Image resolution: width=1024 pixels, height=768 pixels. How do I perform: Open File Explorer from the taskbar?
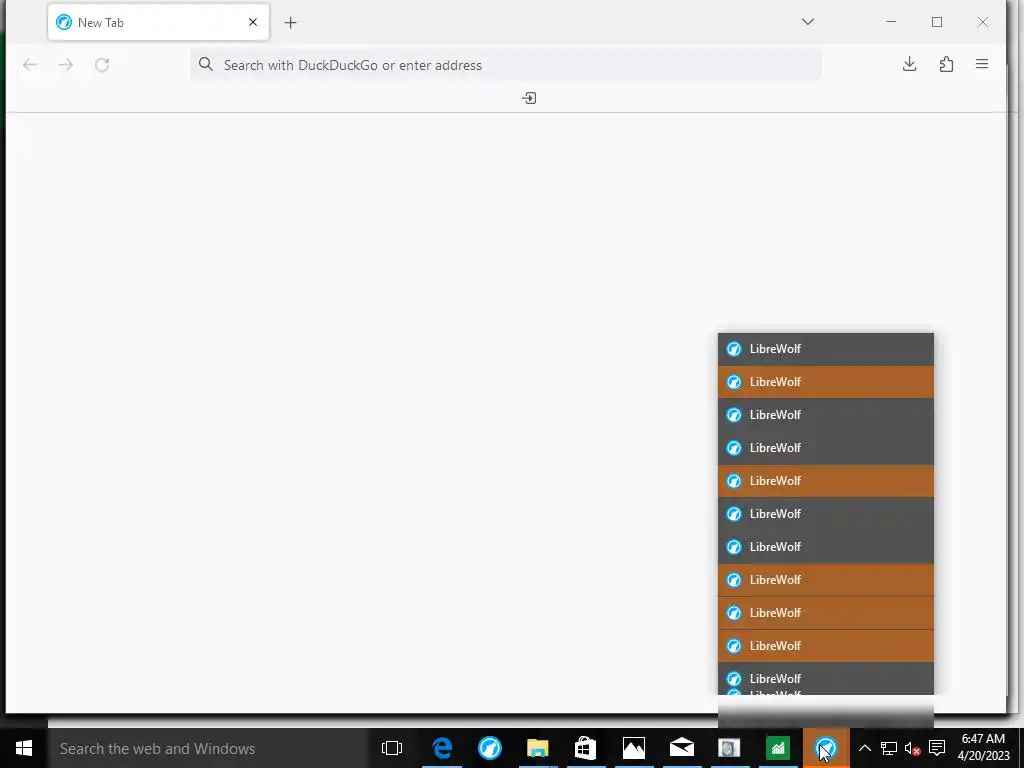point(537,748)
